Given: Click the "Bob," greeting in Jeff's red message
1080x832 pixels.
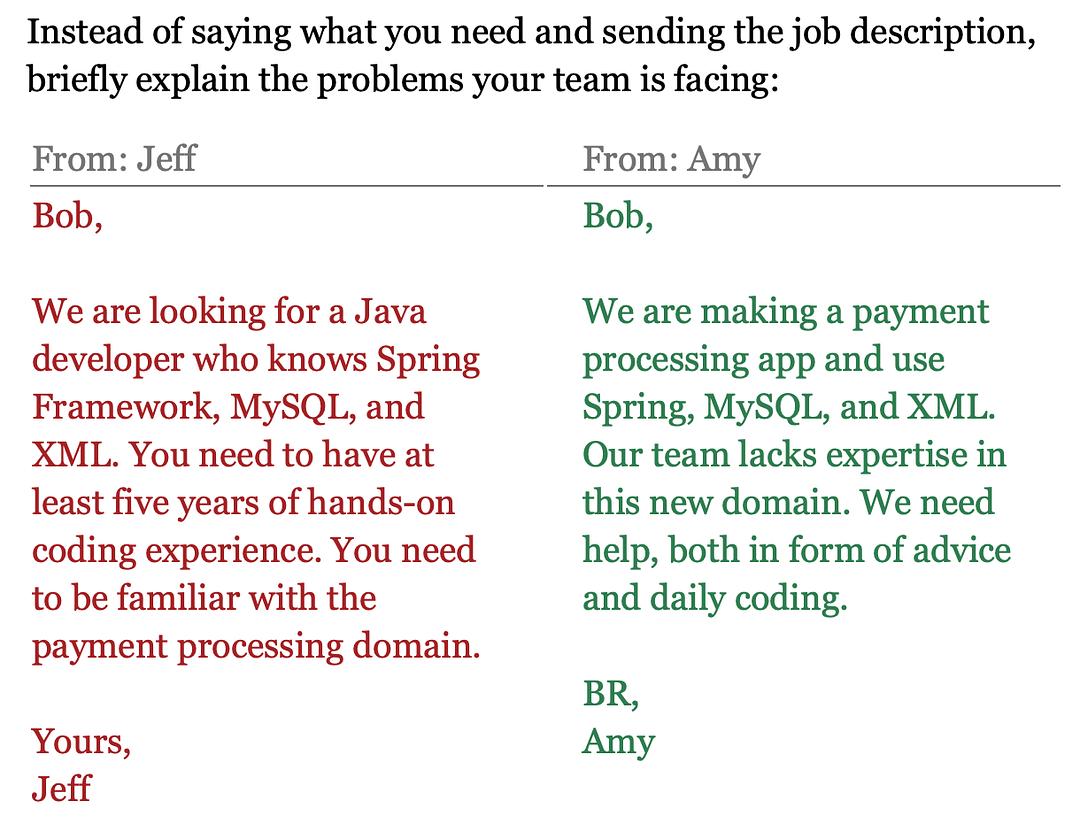Looking at the screenshot, I should [x=67, y=216].
